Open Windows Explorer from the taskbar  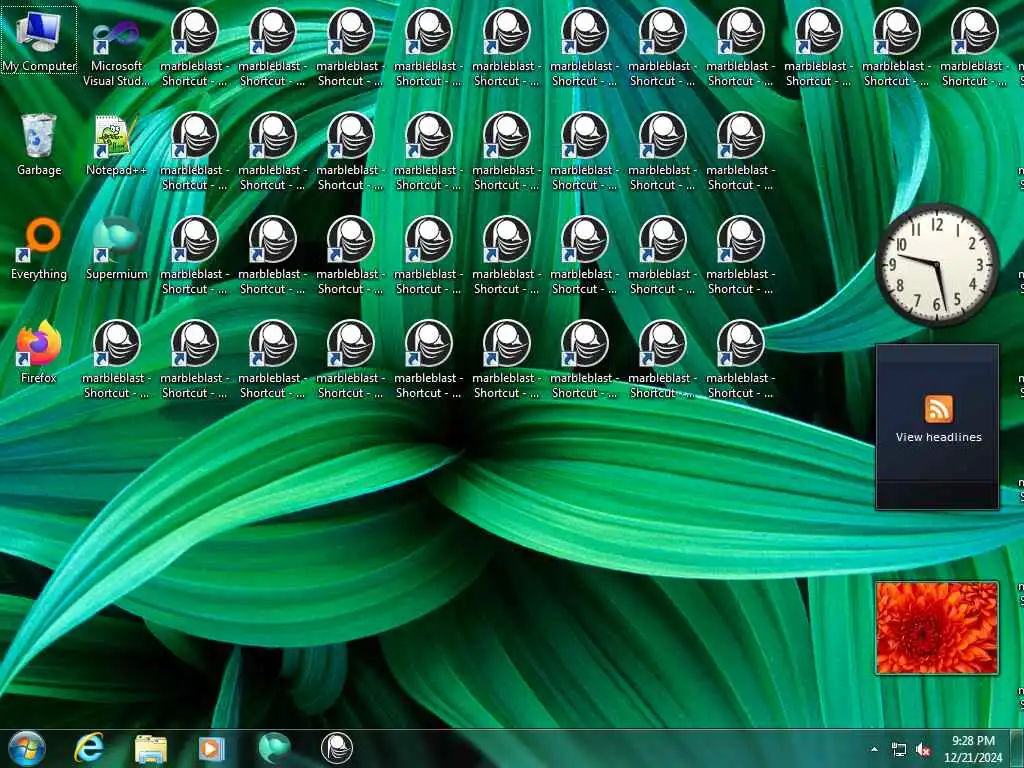[x=151, y=749]
